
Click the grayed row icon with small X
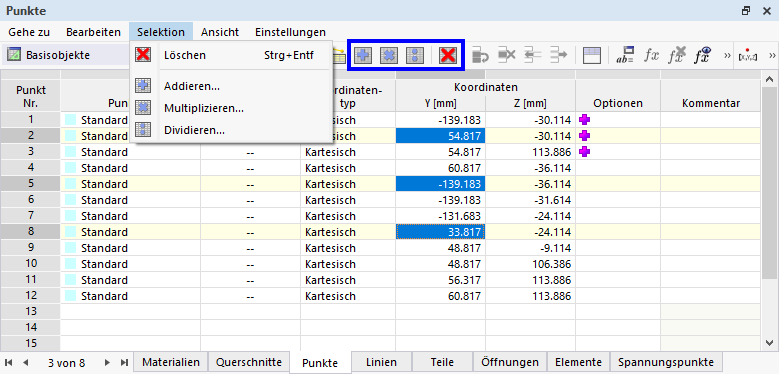pos(506,55)
